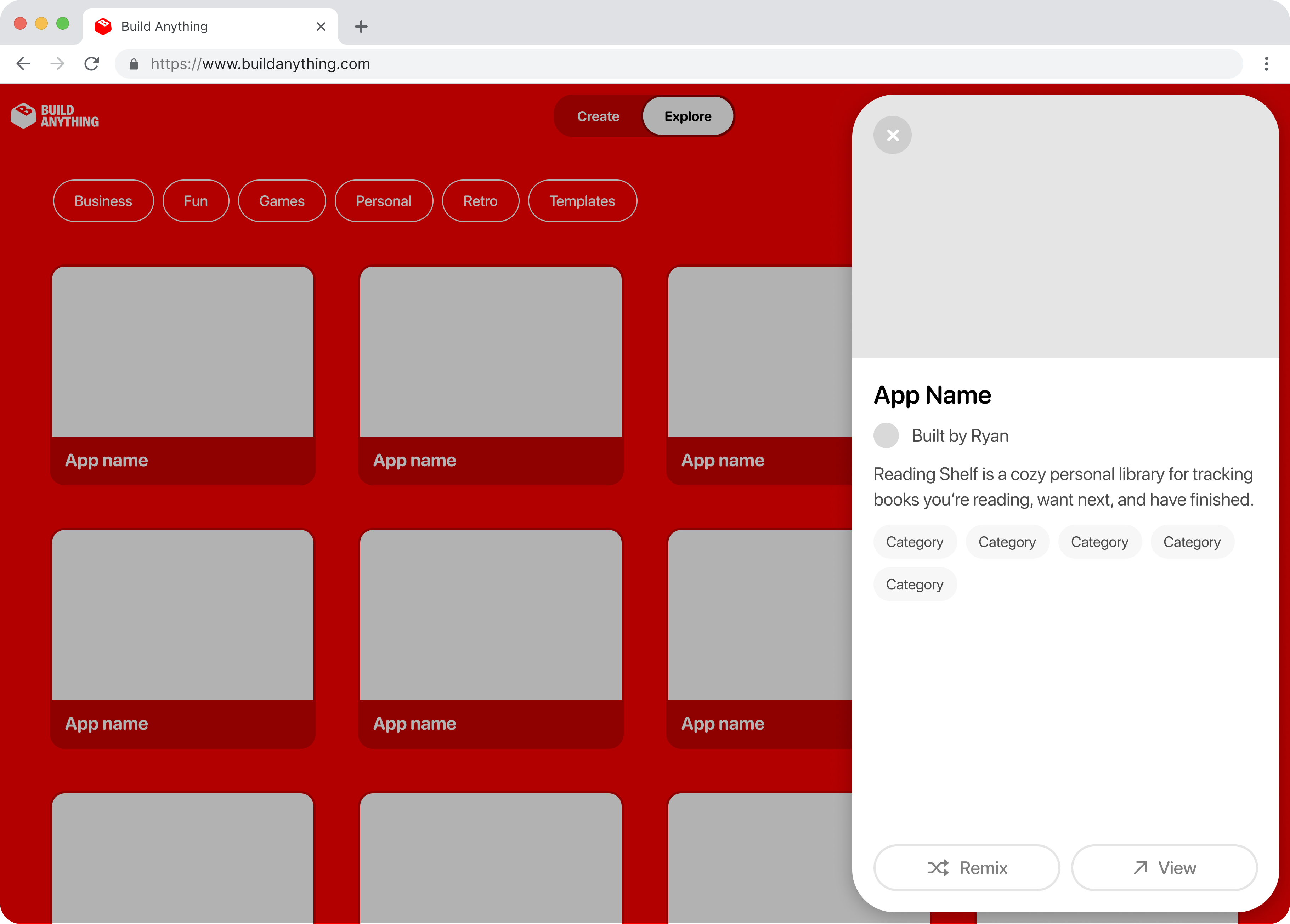
Task: Filter apps by Retro
Action: coord(481,201)
